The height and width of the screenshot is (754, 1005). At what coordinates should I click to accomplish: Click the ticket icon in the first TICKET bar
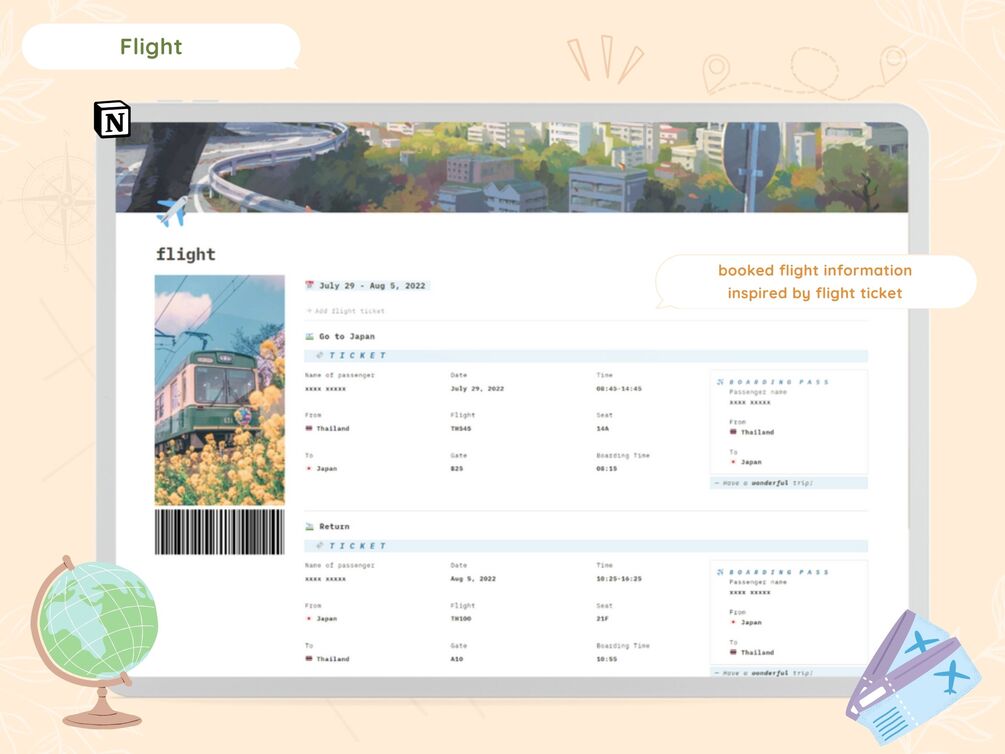click(x=320, y=355)
